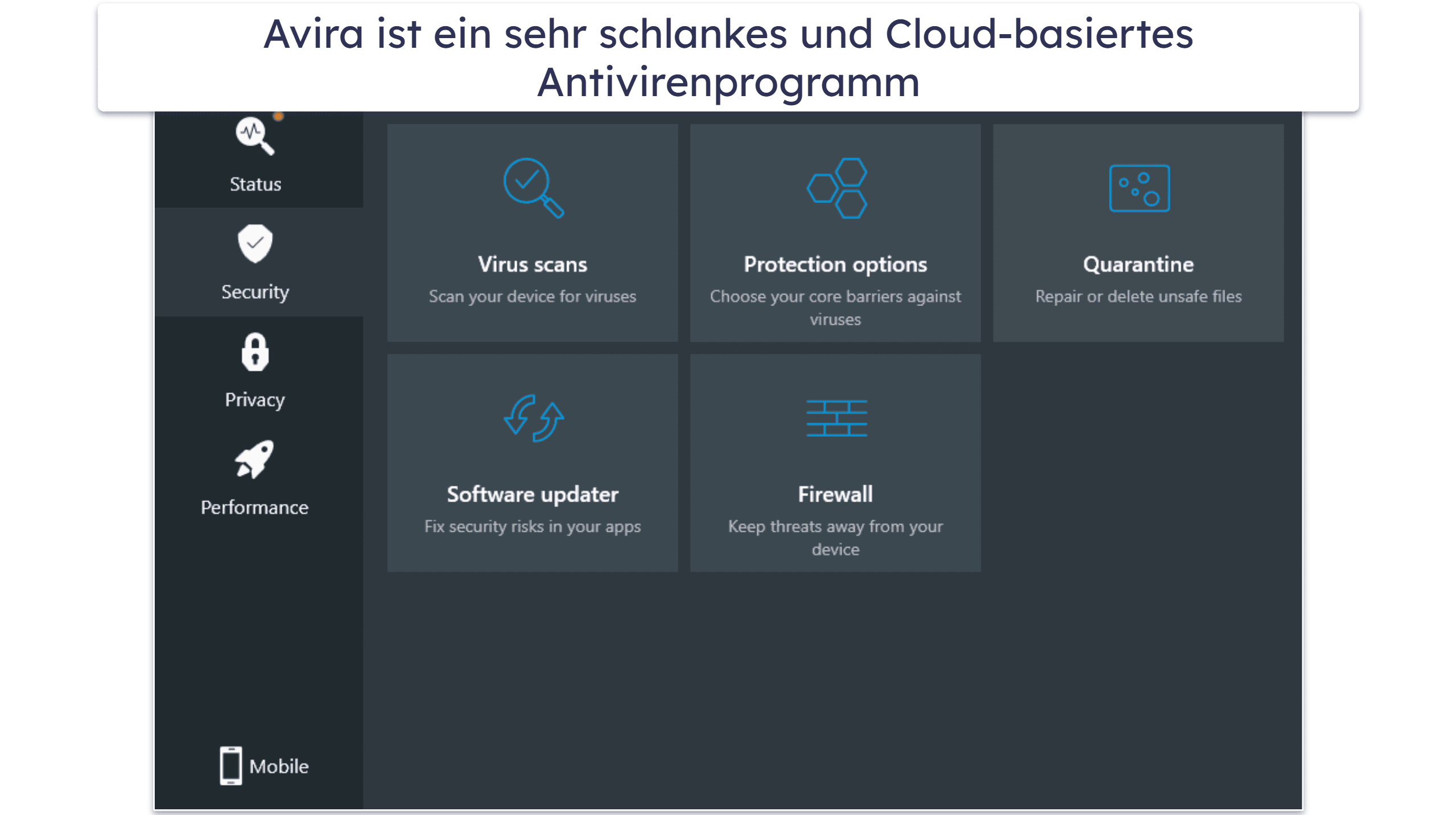Go to the Performance section label
Viewport: 1456px width, 815px height.
point(254,507)
